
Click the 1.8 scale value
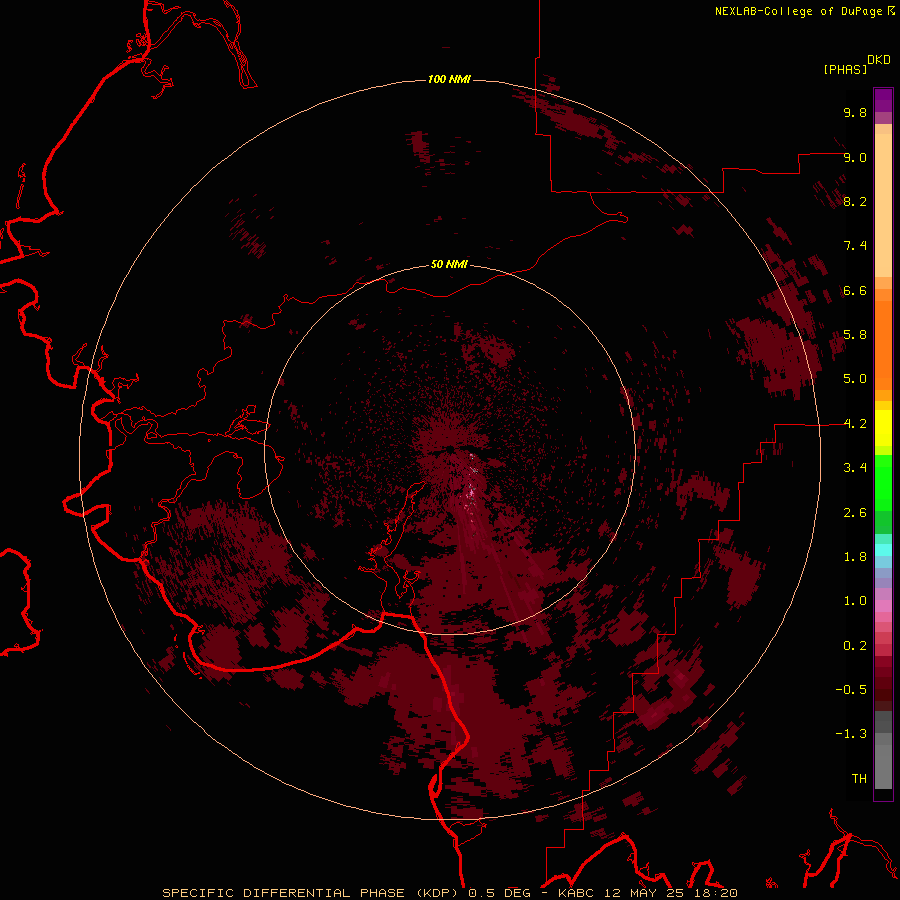(855, 557)
